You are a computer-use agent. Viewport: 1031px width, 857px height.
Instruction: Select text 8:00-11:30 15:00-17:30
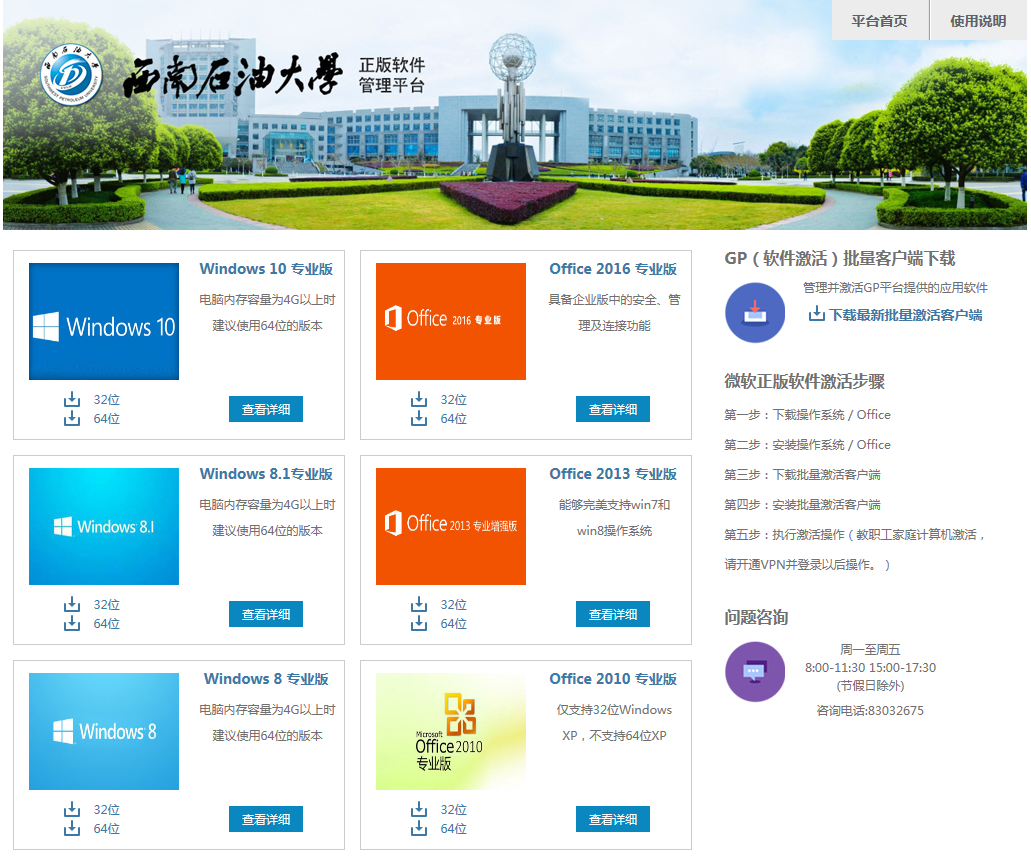tap(870, 668)
